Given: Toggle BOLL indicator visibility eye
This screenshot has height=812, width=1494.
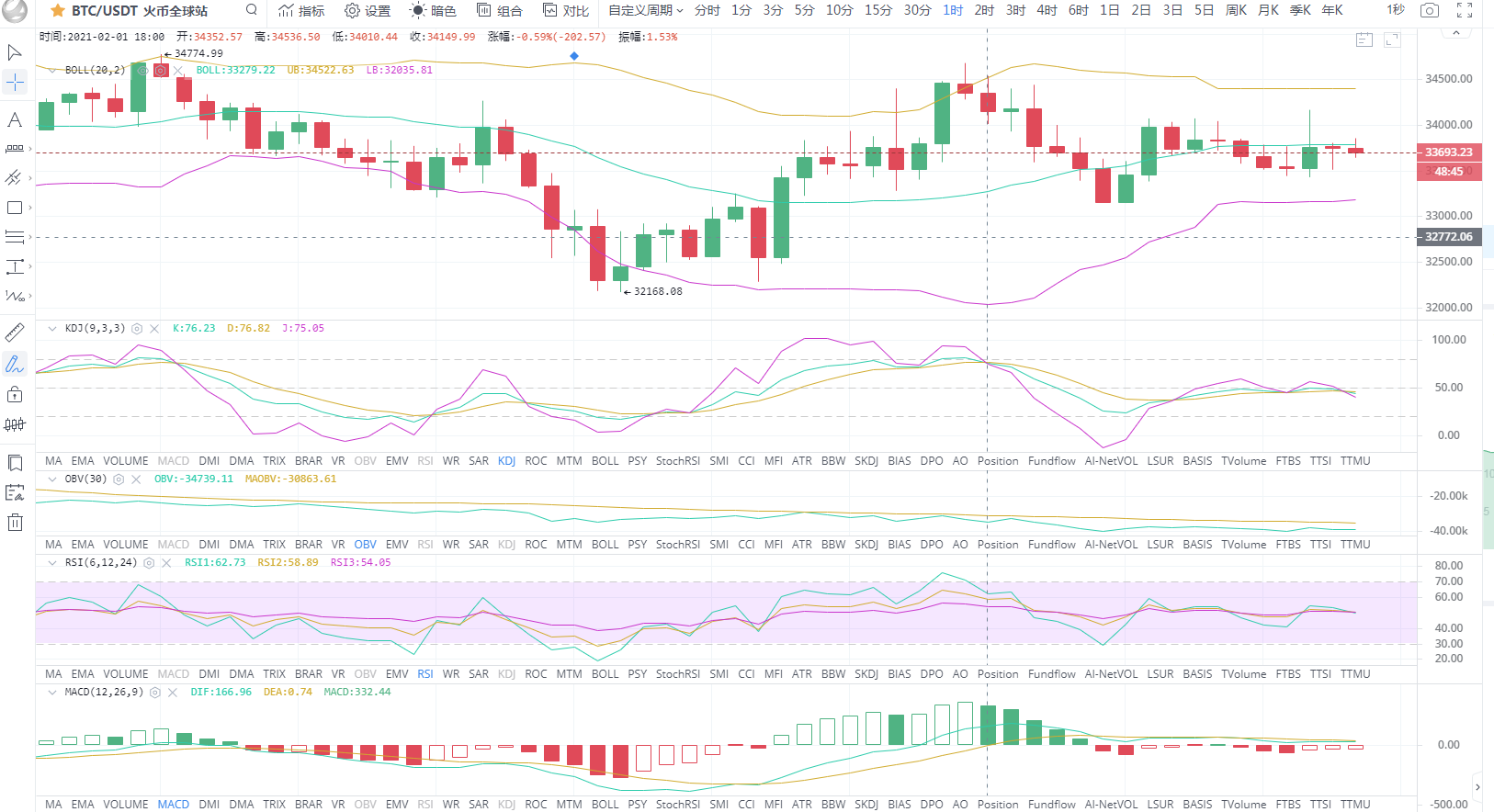Looking at the screenshot, I should pyautogui.click(x=142, y=70).
